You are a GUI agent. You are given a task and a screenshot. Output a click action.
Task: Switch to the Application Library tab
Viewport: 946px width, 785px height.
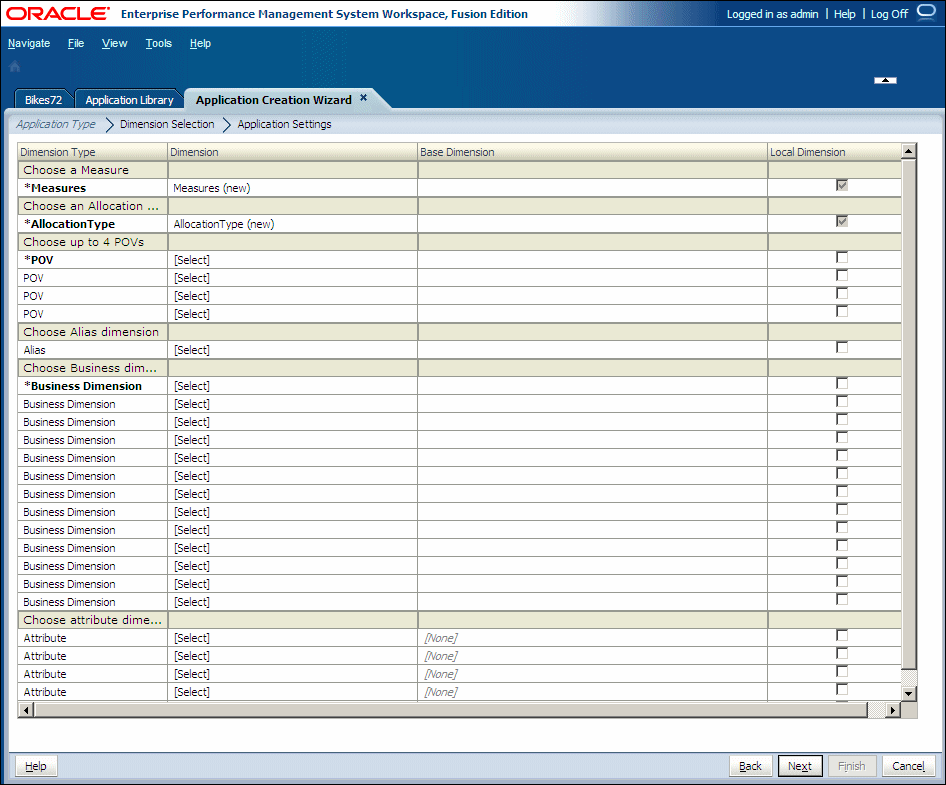(128, 99)
